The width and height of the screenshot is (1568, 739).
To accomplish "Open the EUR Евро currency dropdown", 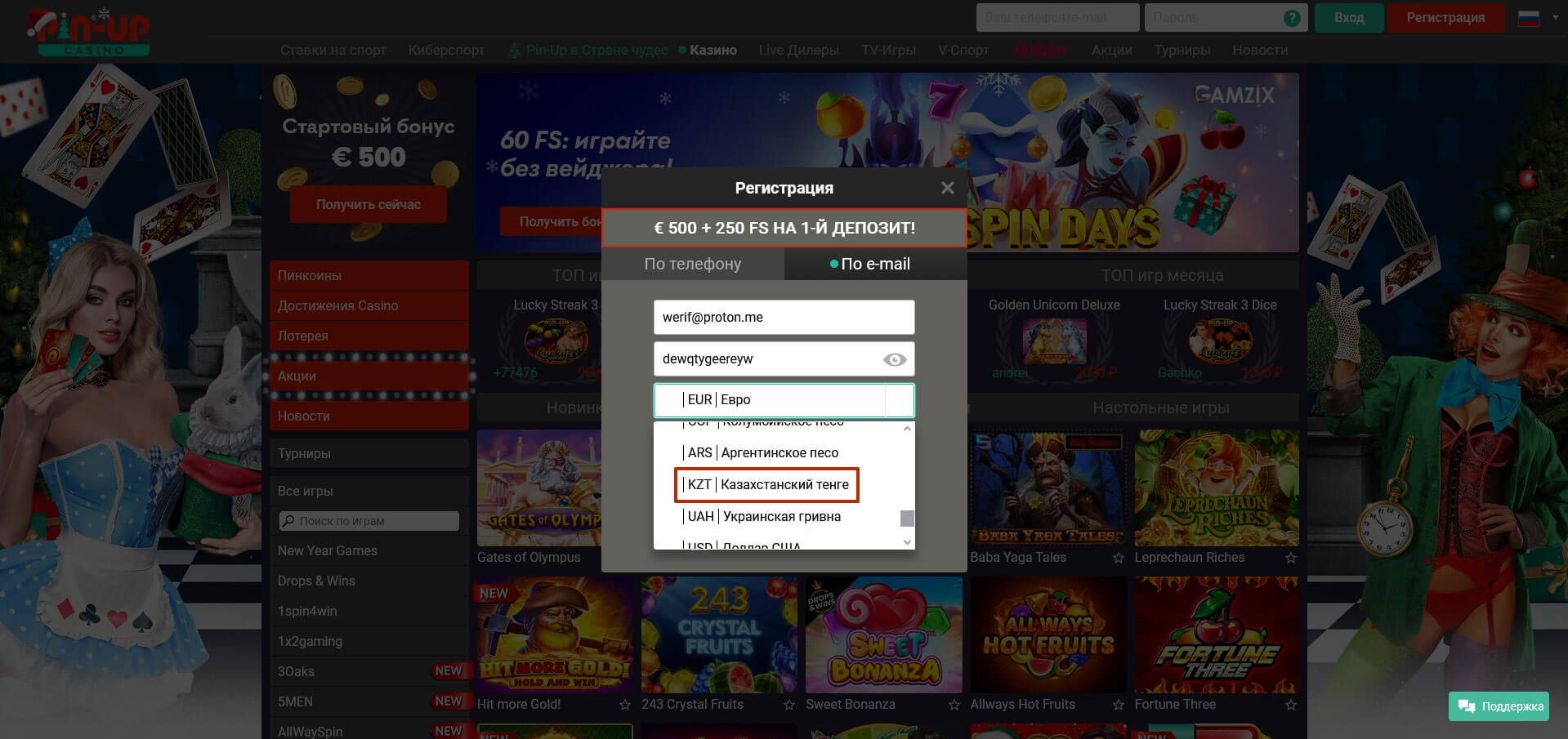I will [x=784, y=400].
